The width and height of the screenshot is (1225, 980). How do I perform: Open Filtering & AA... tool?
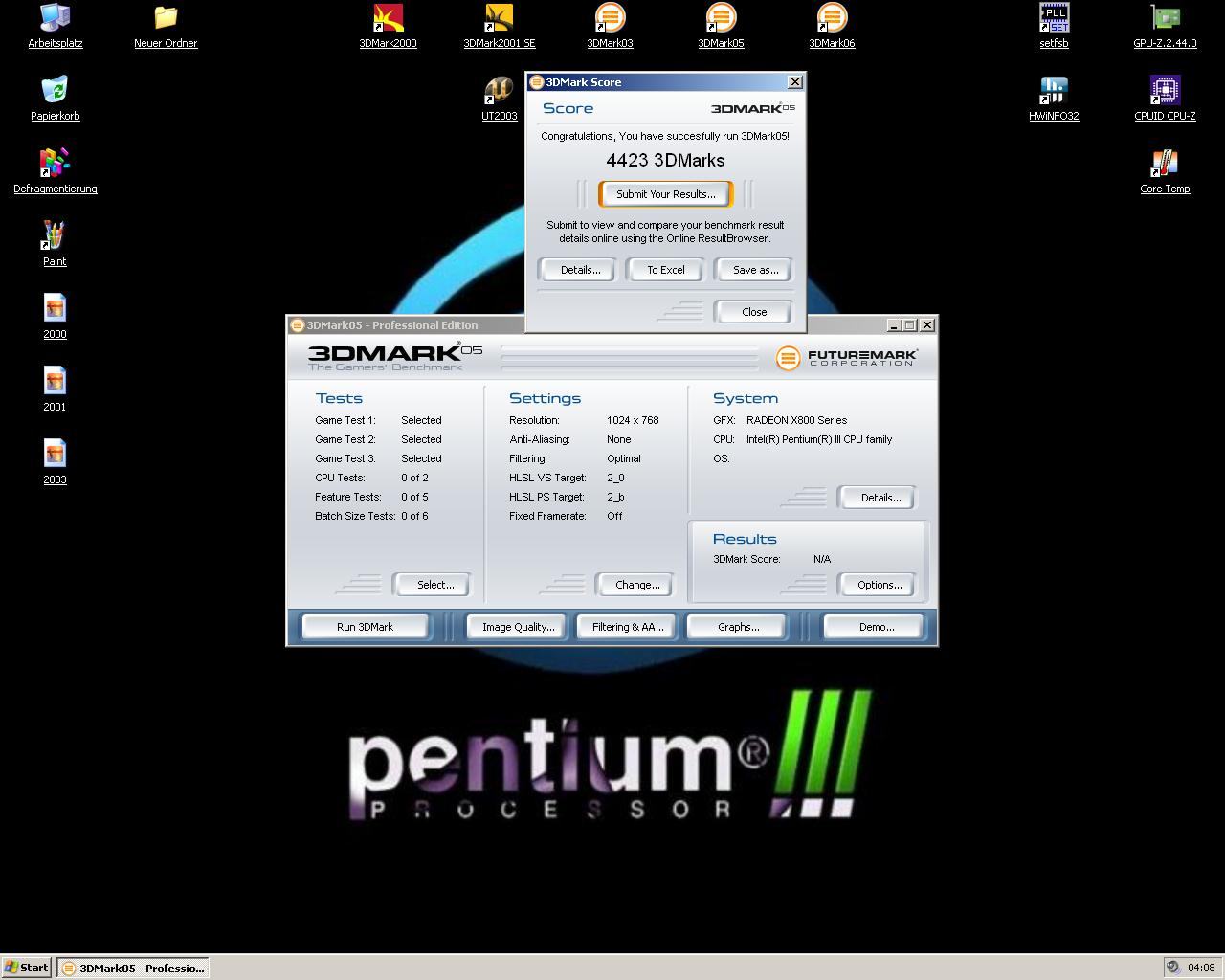pyautogui.click(x=628, y=627)
